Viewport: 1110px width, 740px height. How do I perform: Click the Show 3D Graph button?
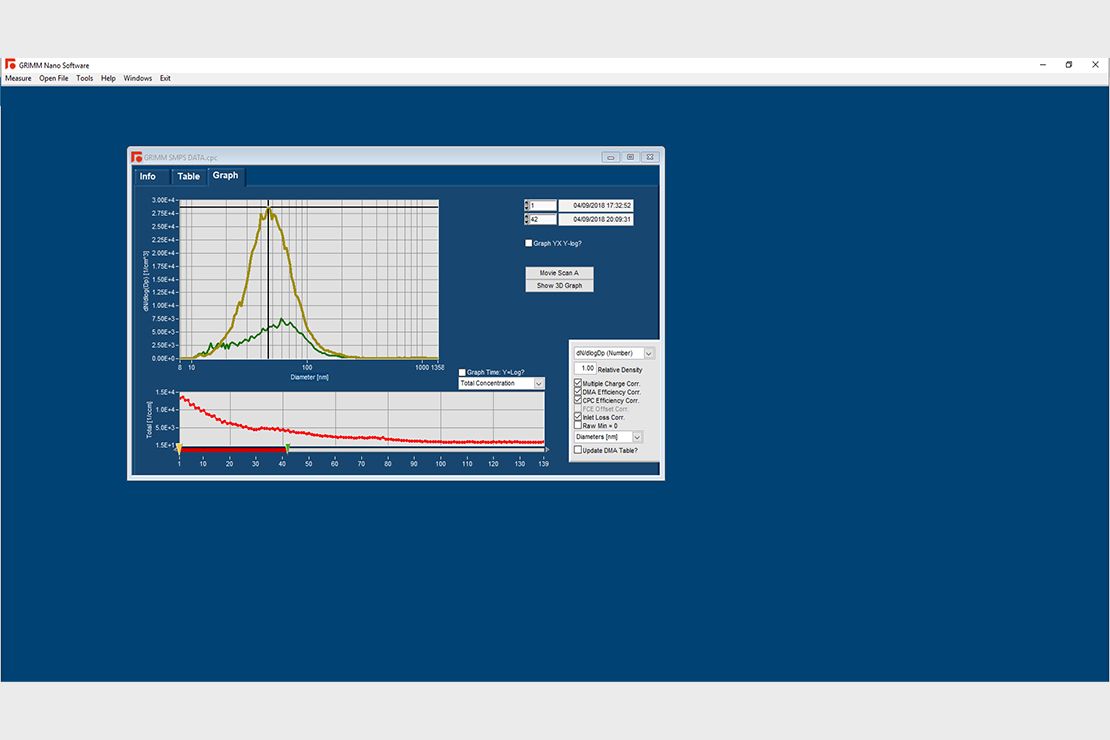[x=559, y=286]
